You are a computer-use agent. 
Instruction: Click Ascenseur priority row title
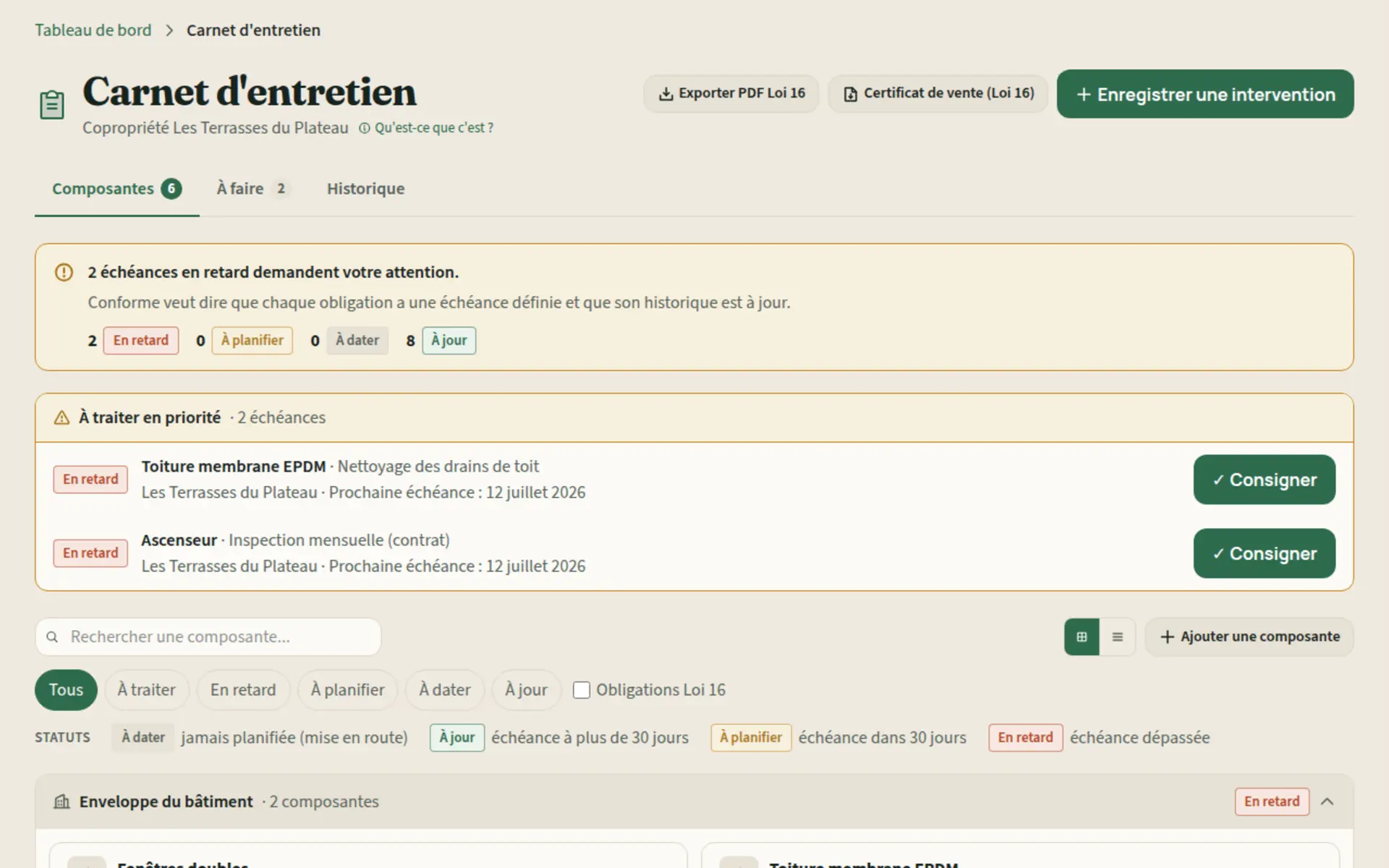pos(179,540)
